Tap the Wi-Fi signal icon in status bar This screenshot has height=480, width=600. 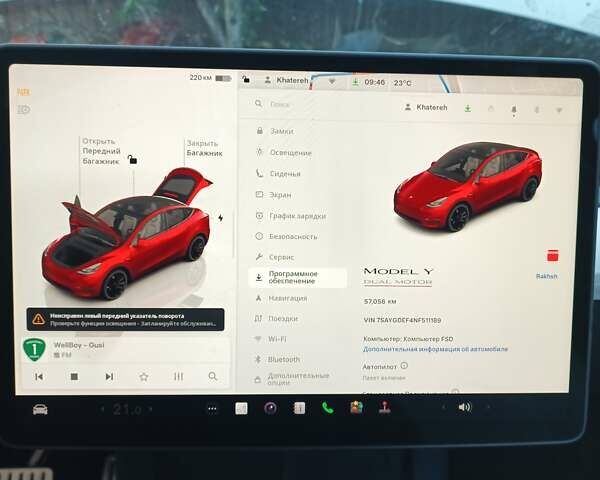(x=332, y=82)
